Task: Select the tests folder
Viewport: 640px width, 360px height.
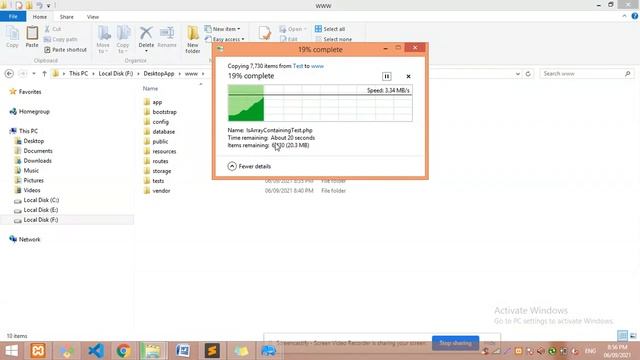Action: click(154, 181)
